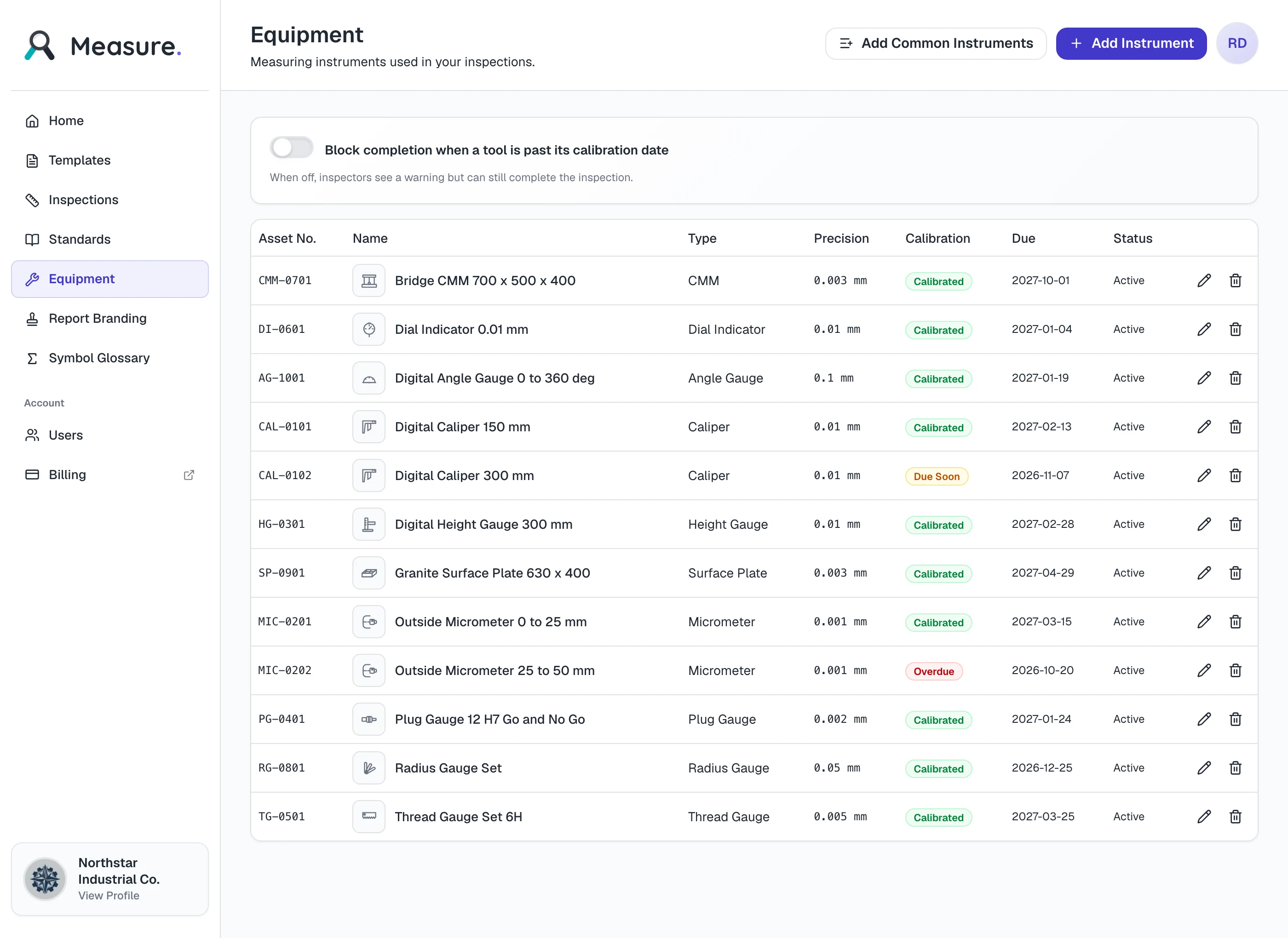Select asset number TG-0501
Screen dimensions: 1288x938
point(282,817)
